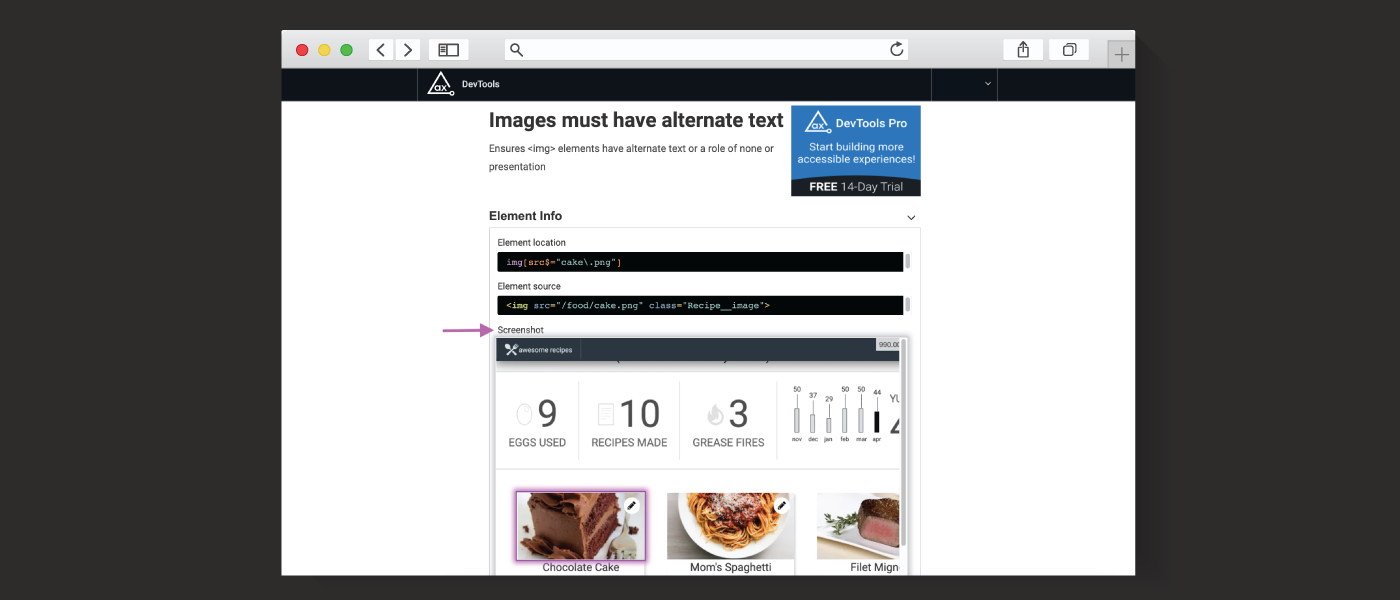Viewport: 1400px width, 600px height.
Task: Click the FREE 14-Day Trial banner
Action: click(855, 186)
